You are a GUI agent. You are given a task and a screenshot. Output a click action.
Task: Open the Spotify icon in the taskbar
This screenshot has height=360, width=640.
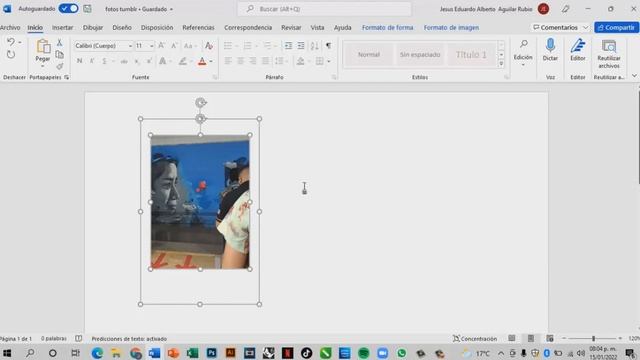point(363,353)
